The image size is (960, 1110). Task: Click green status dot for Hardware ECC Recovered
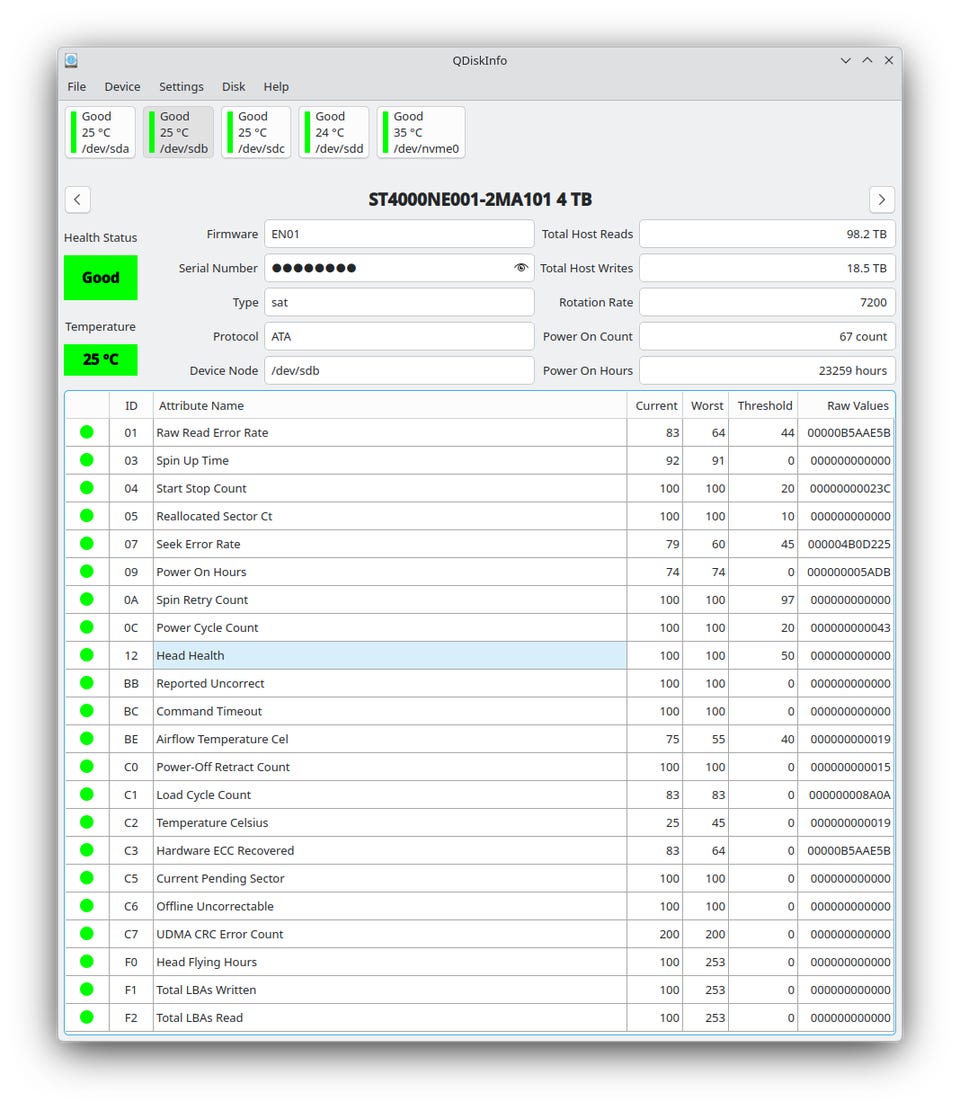86,849
